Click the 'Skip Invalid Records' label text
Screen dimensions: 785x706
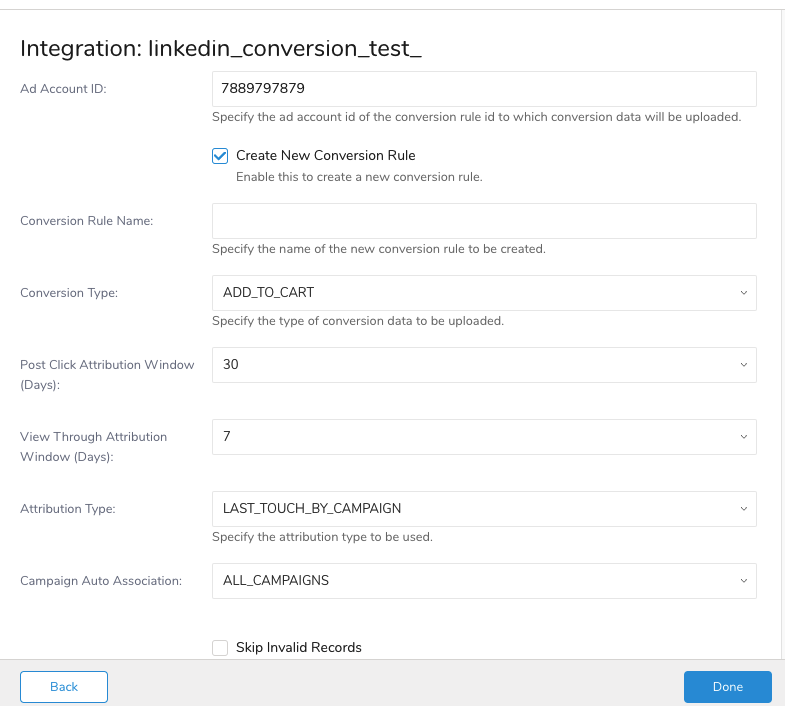click(298, 648)
